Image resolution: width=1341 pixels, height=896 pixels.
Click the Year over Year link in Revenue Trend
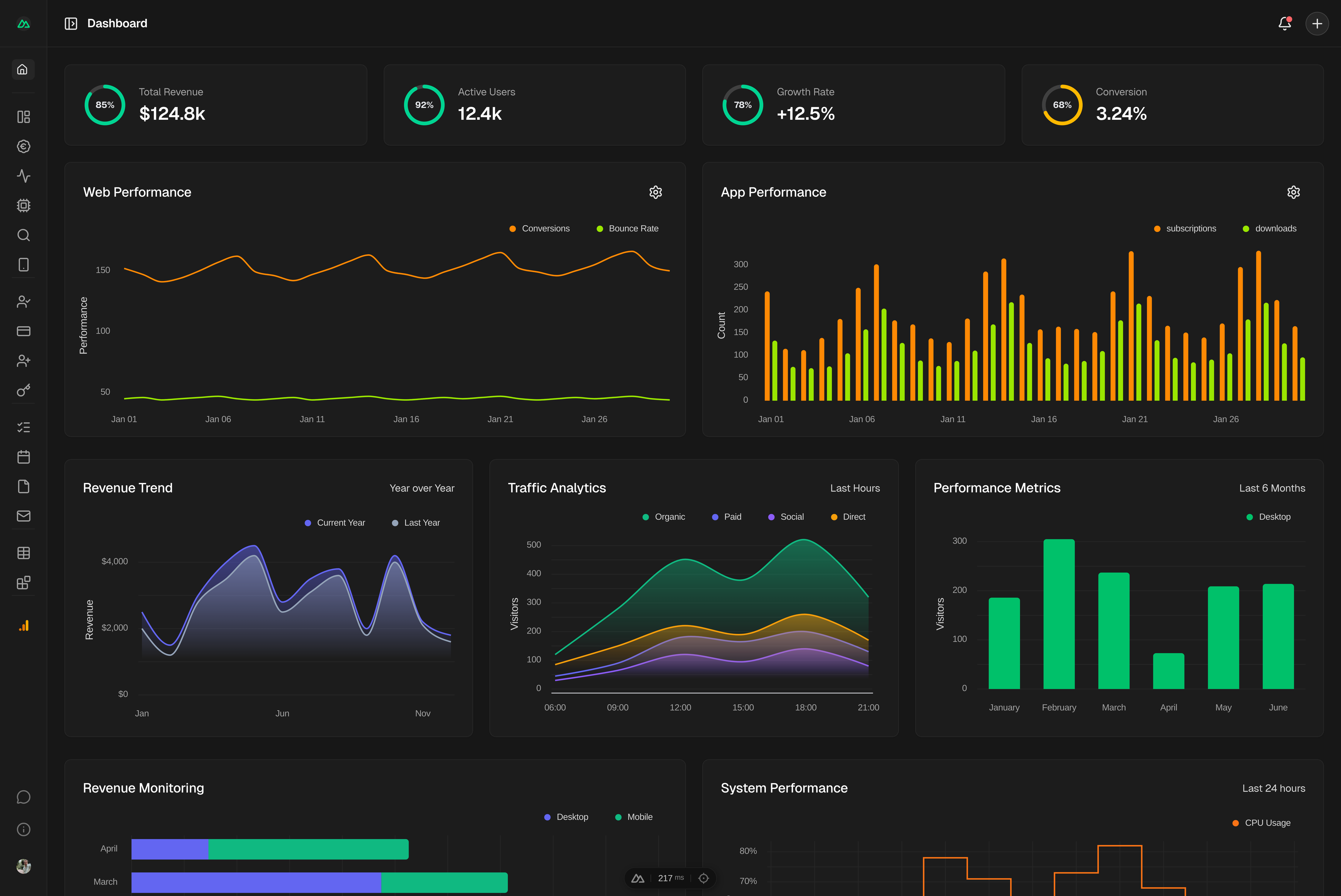point(422,488)
